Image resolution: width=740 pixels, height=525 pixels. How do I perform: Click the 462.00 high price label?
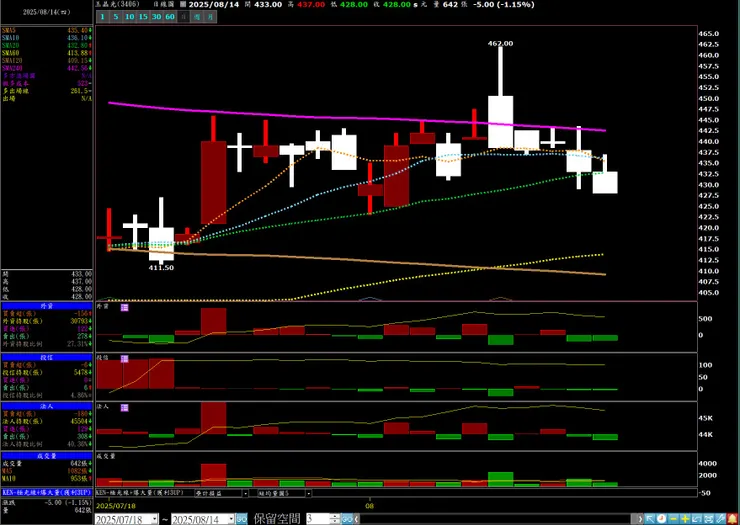(x=500, y=43)
